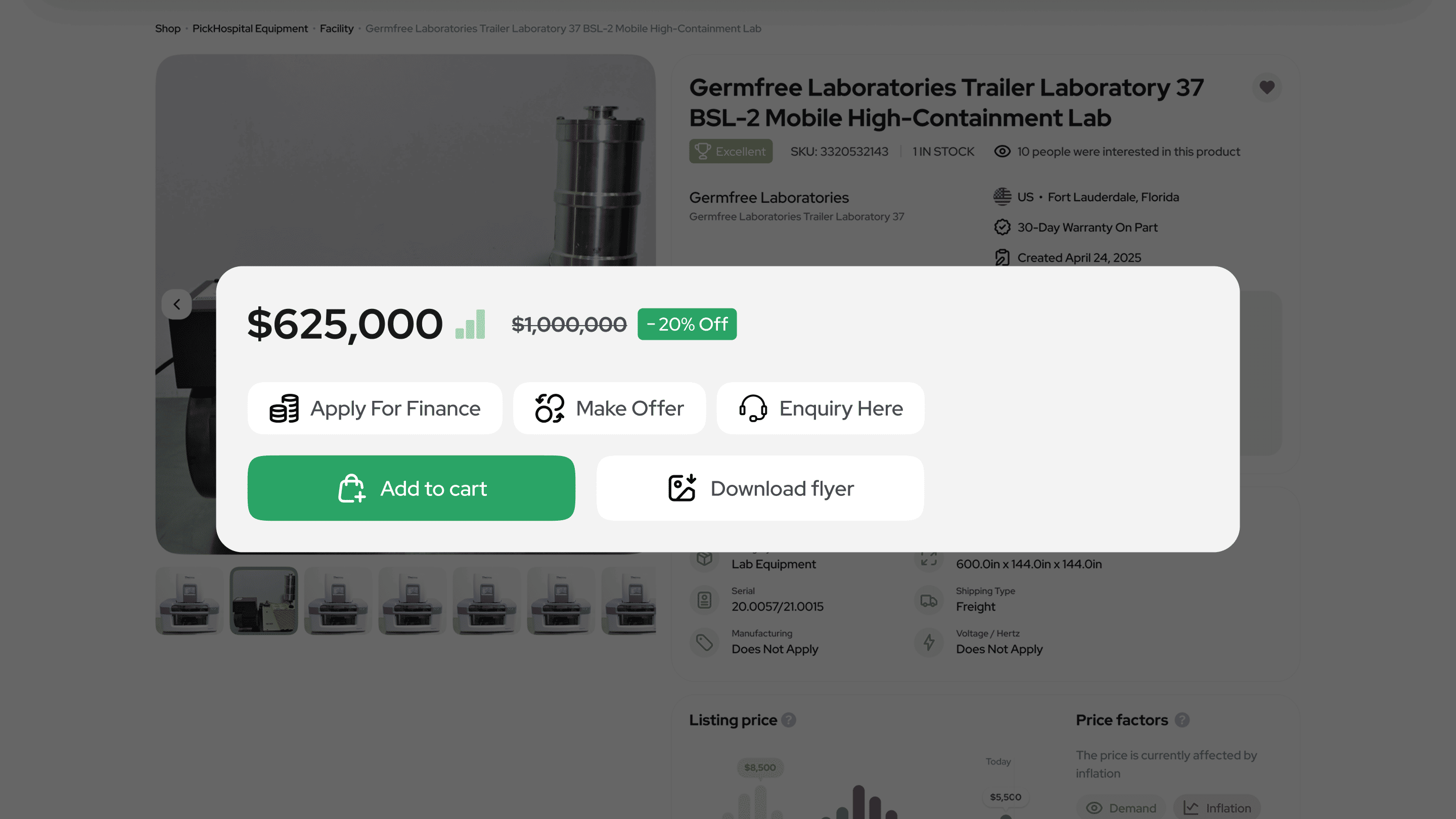Screen dimensions: 1456x819
Task: Click the Price factors help question mark
Action: (x=1182, y=720)
